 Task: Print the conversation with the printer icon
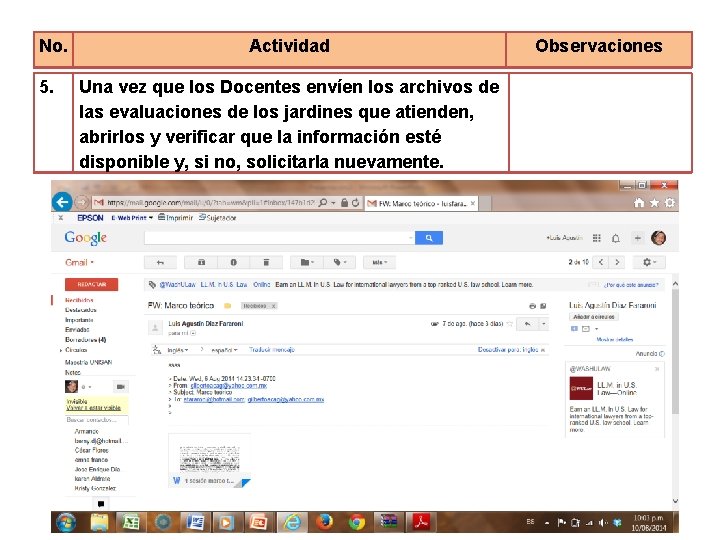pyautogui.click(x=532, y=306)
